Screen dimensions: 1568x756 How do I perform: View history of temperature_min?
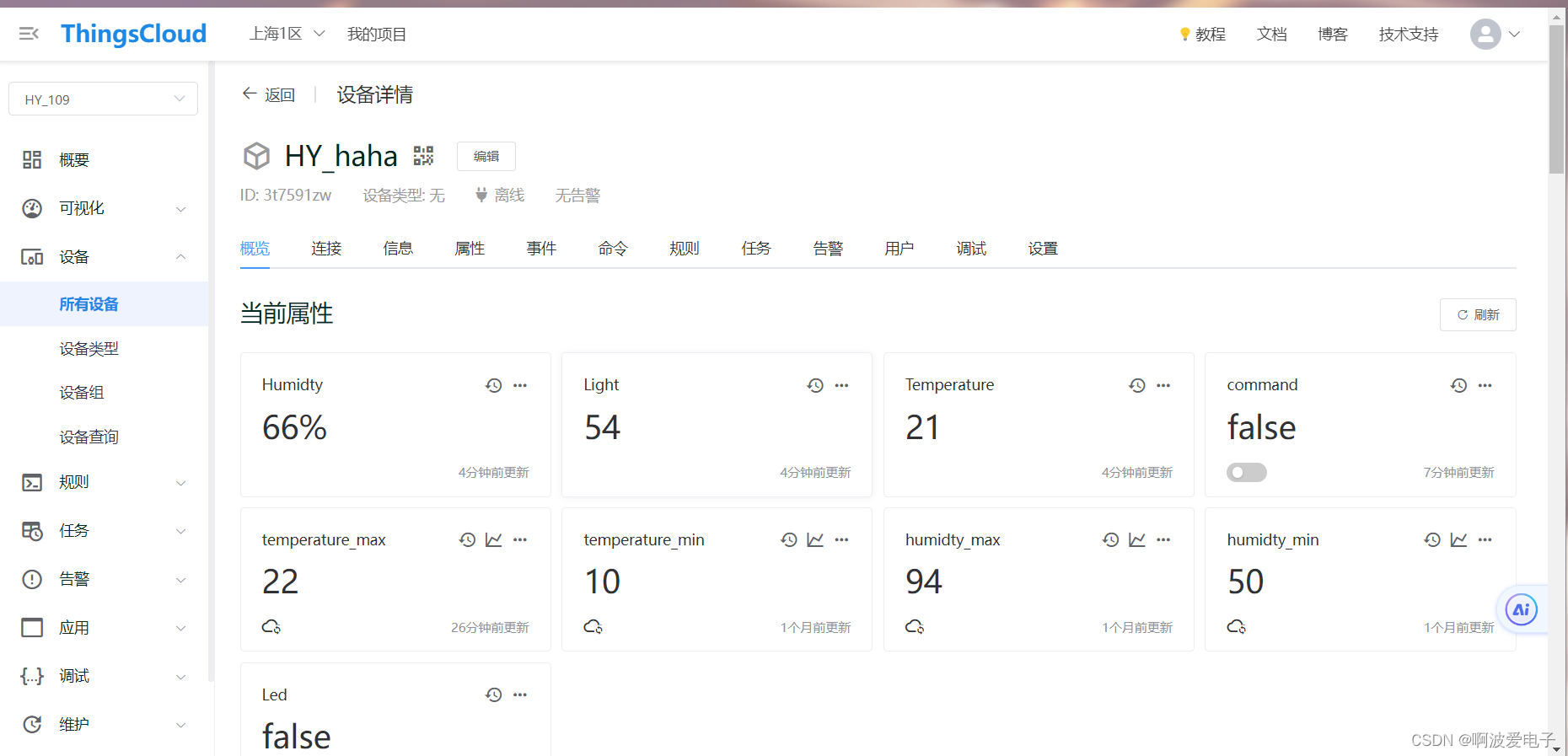(x=789, y=539)
